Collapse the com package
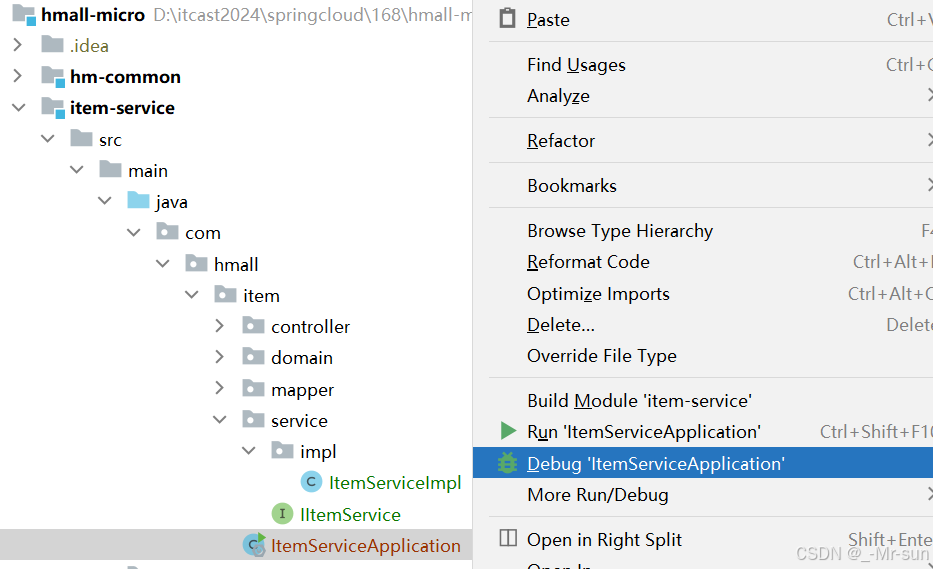 (133, 232)
